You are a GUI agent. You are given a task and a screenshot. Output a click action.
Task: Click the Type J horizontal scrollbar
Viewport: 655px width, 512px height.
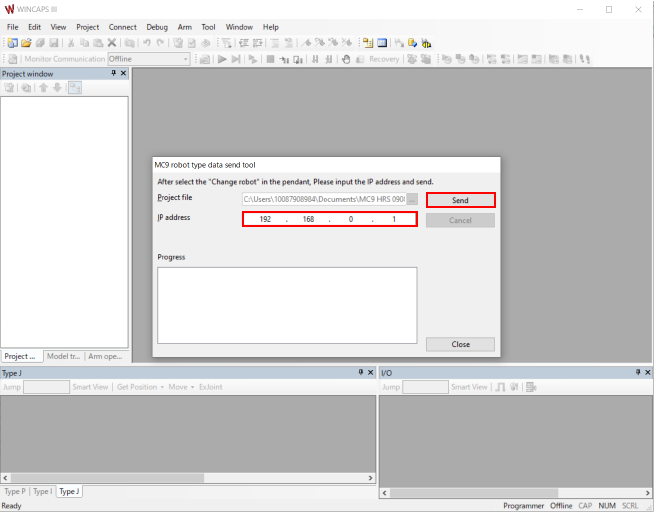[186, 478]
